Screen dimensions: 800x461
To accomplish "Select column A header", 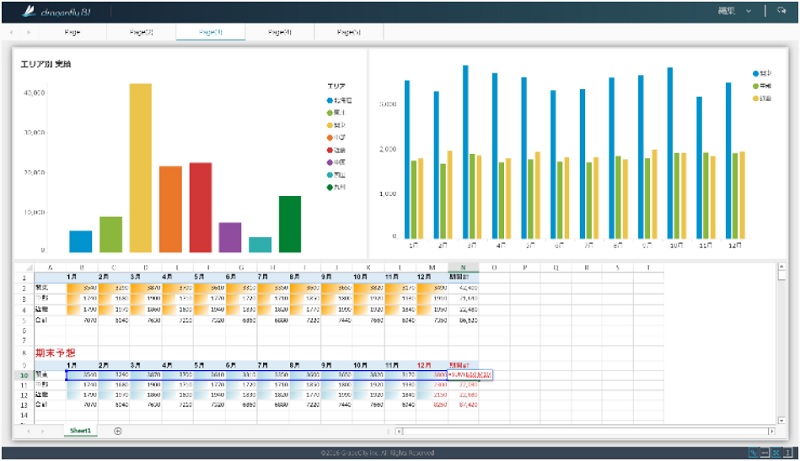I will 50,267.
